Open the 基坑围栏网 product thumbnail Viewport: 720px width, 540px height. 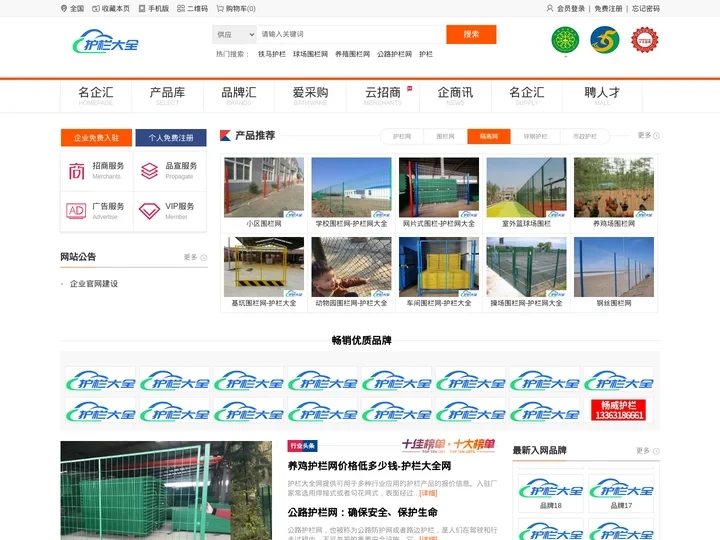tap(264, 267)
